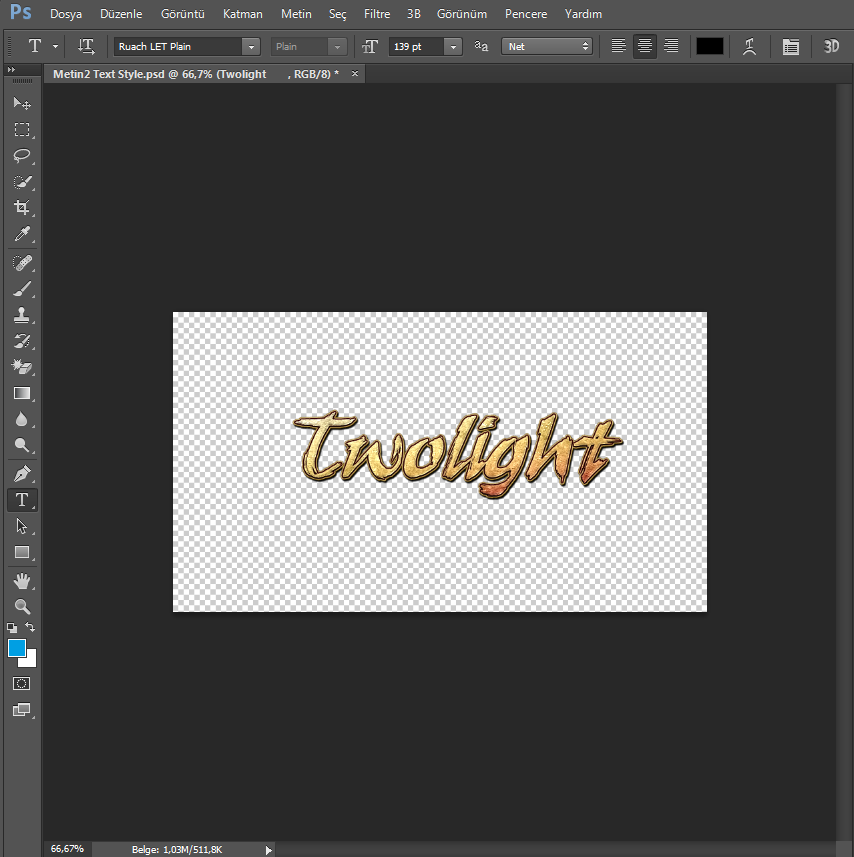Open the Type tool preset picker arrow
The width and height of the screenshot is (854, 857).
[55, 46]
